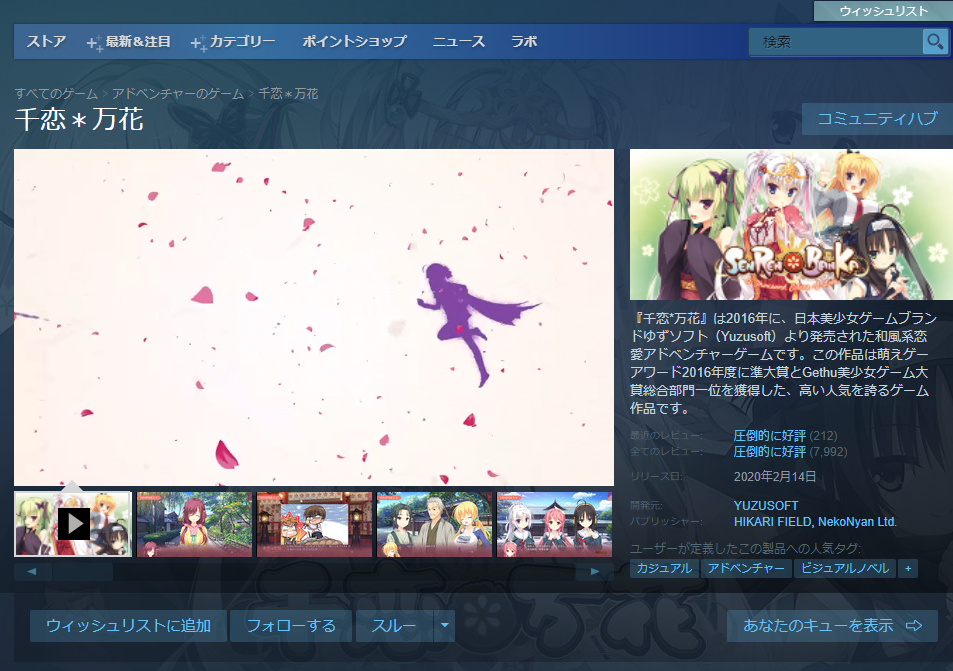Select the ビジュアルノベル tag
This screenshot has height=671, width=953.
(x=845, y=568)
